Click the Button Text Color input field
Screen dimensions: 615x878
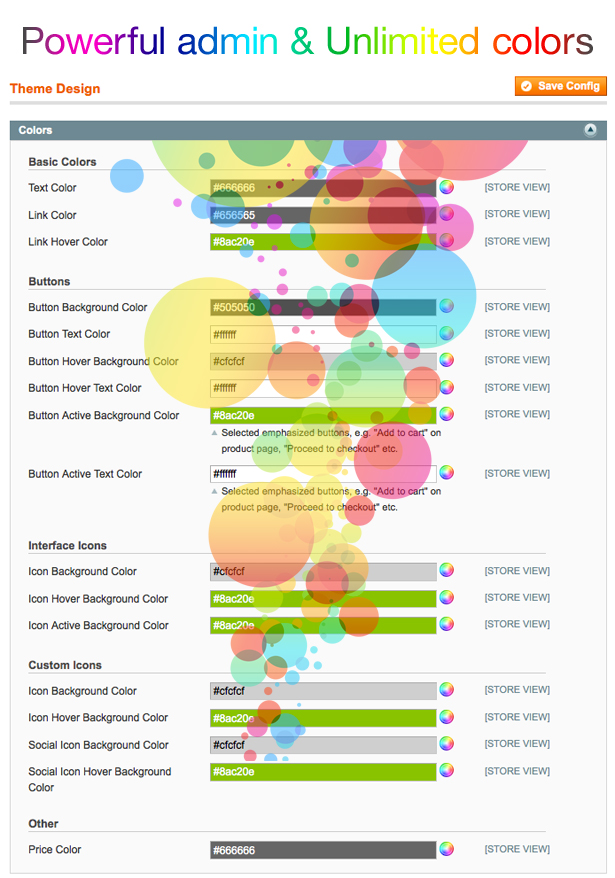coord(322,334)
